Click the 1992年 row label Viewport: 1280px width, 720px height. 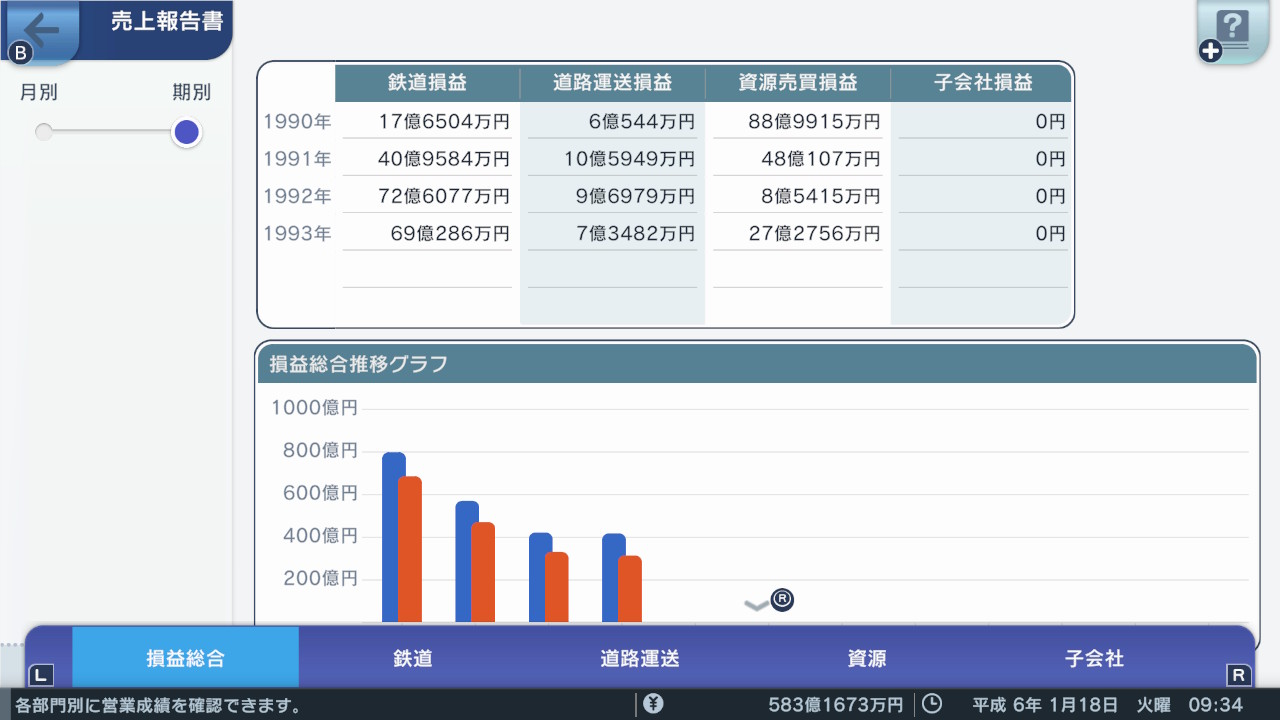click(x=297, y=196)
